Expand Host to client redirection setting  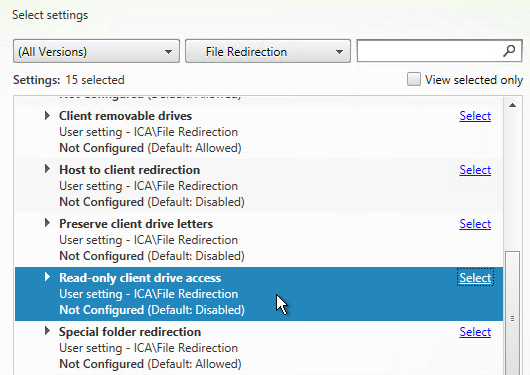pos(47,169)
